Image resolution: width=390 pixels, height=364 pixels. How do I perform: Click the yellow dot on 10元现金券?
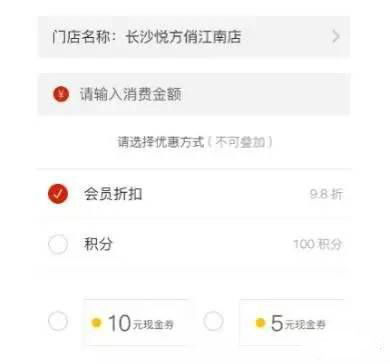coord(96,323)
